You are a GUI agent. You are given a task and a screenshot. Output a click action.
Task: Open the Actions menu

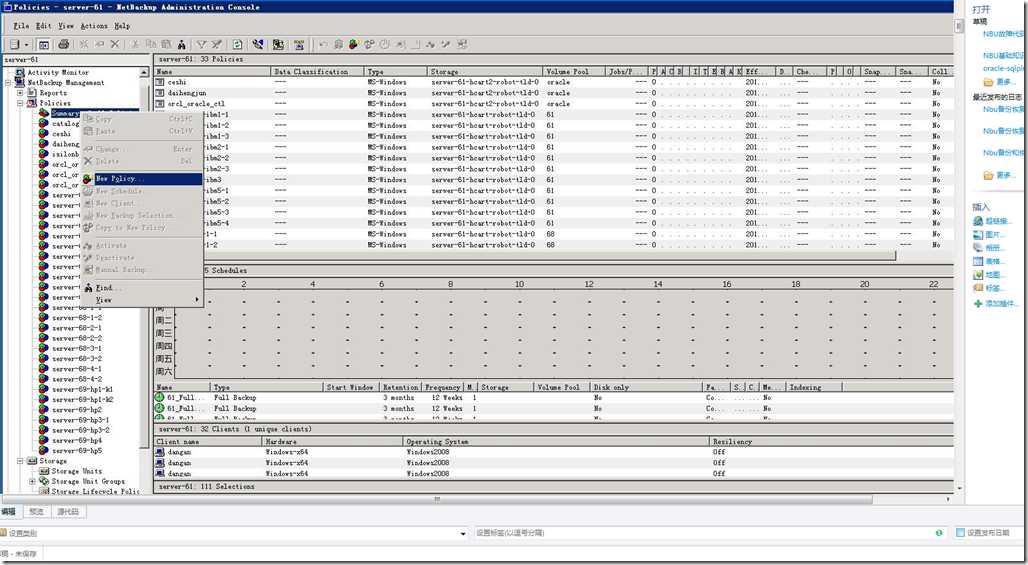click(94, 26)
